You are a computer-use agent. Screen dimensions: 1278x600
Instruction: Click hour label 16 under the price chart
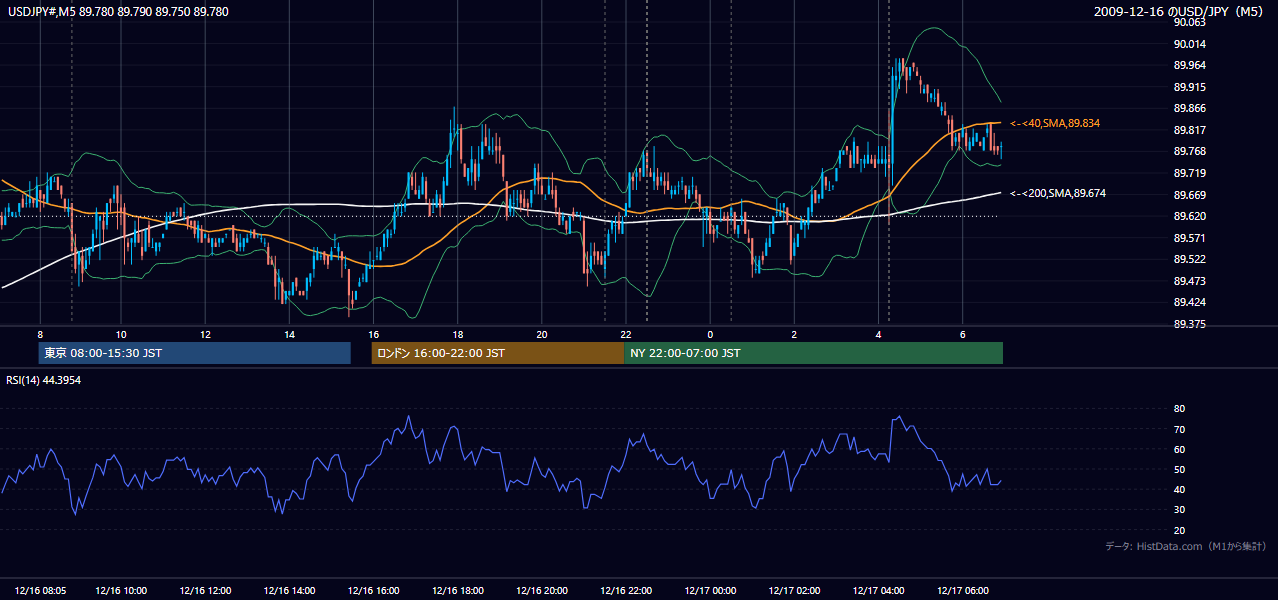[x=373, y=334]
